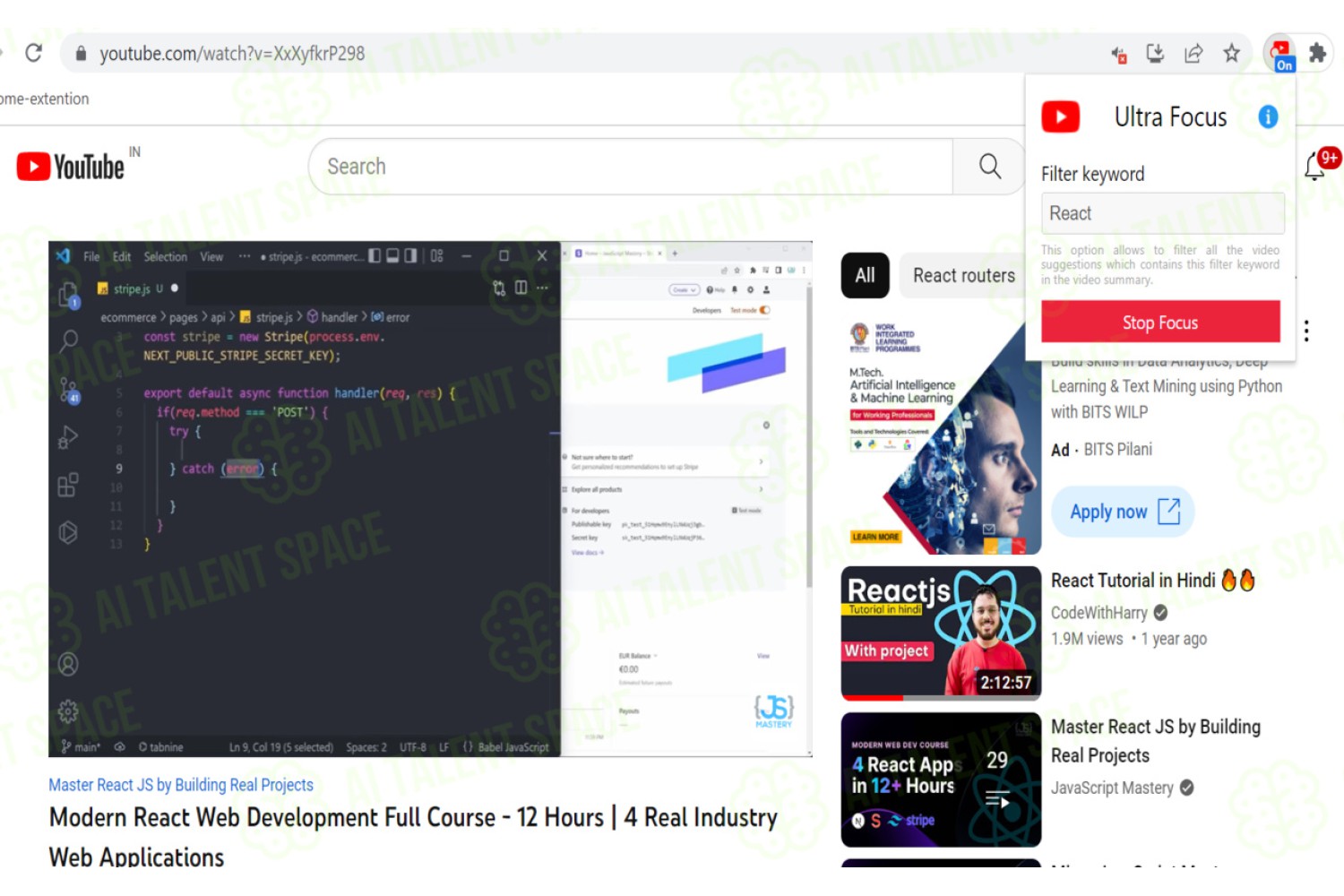Click the blocked popup icon in address bar

tap(1119, 55)
